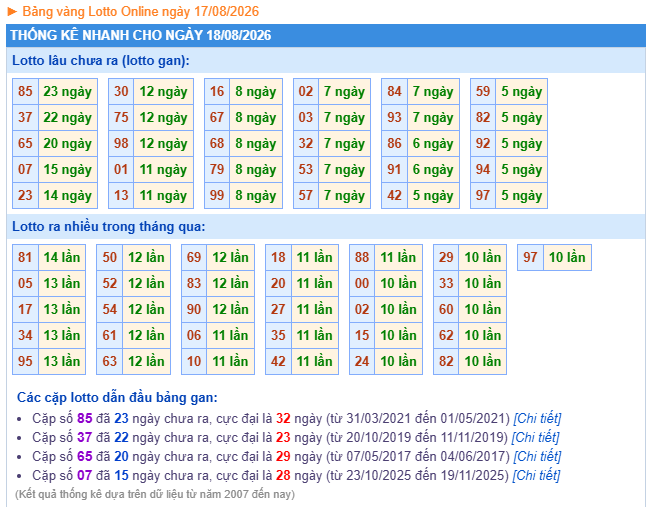Select the lotto gan number 23
This screenshot has width=650, height=507.
click(x=25, y=195)
